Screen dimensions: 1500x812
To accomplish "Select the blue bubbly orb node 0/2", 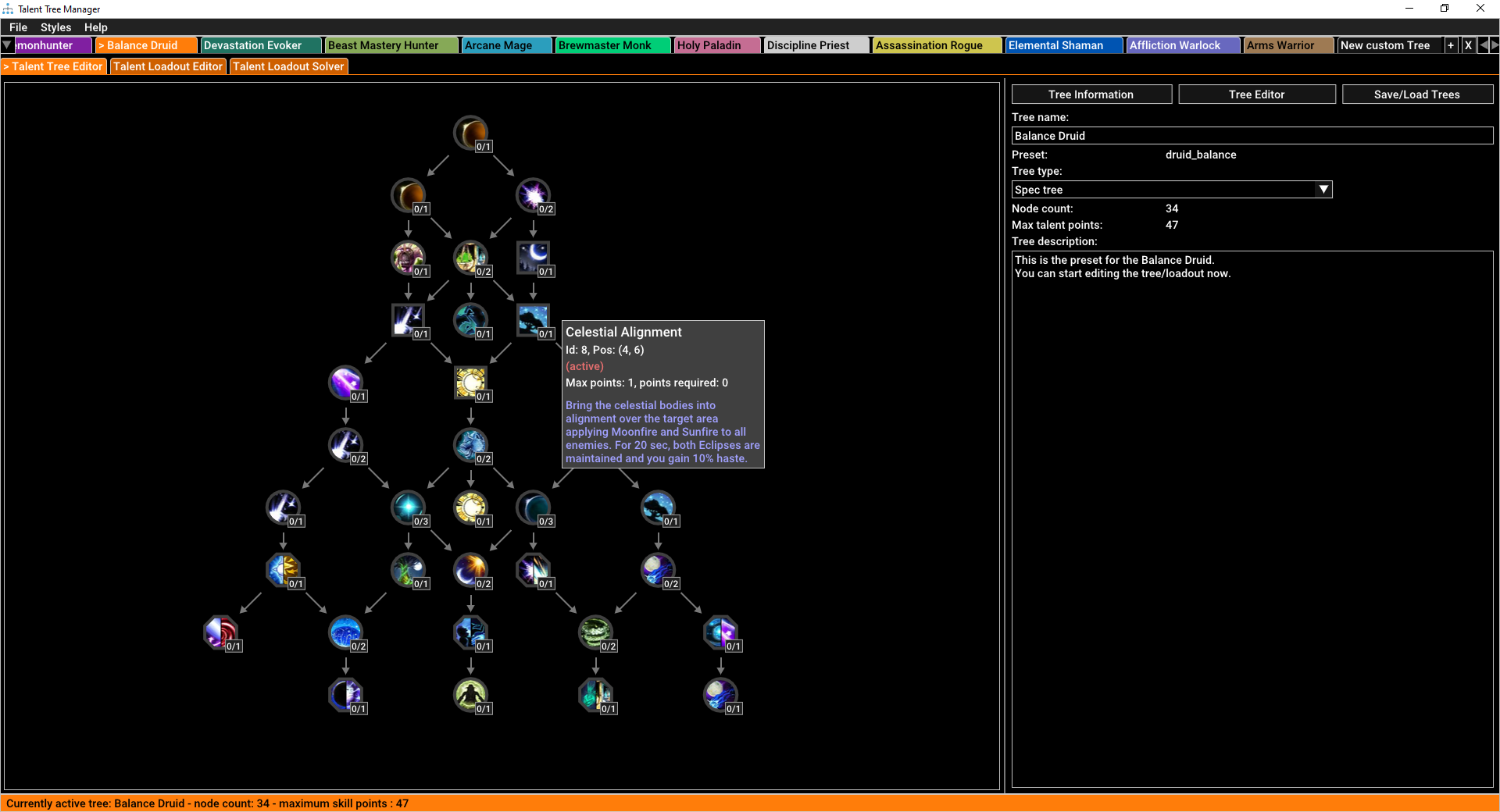I will (346, 632).
